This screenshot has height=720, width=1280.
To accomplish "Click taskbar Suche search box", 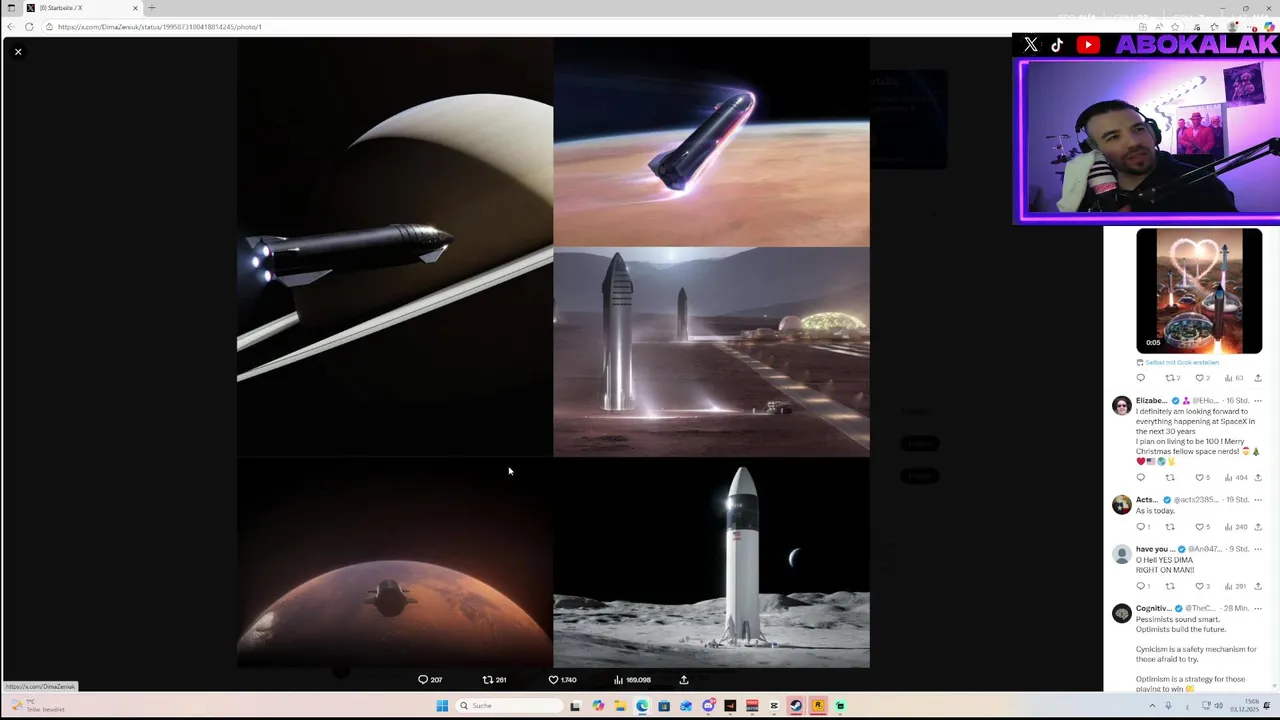I will click(509, 706).
